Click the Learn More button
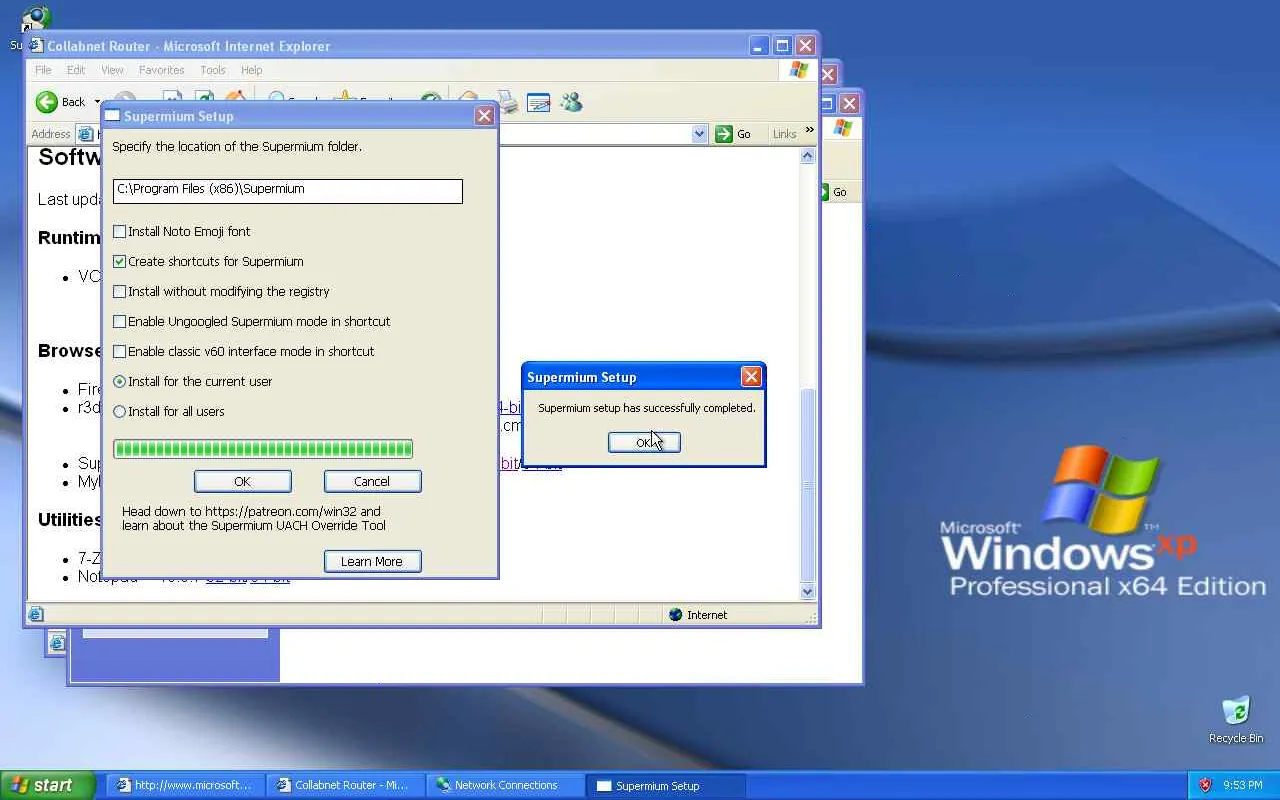This screenshot has height=800, width=1280. 372,561
